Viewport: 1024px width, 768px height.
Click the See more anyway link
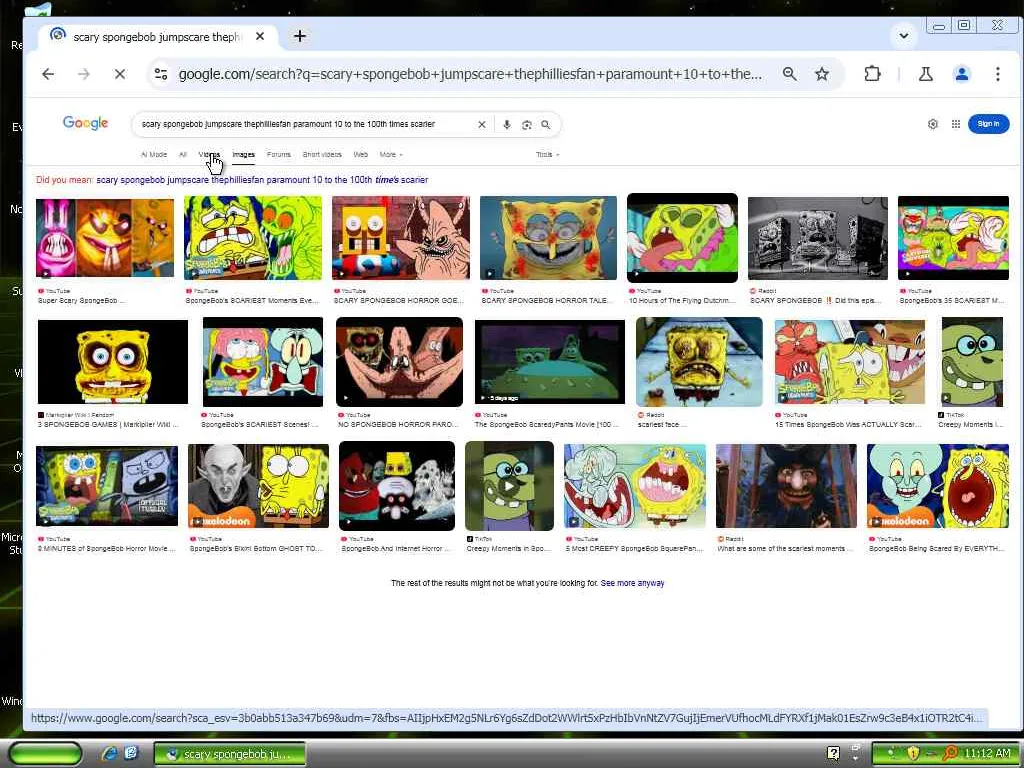click(x=632, y=583)
